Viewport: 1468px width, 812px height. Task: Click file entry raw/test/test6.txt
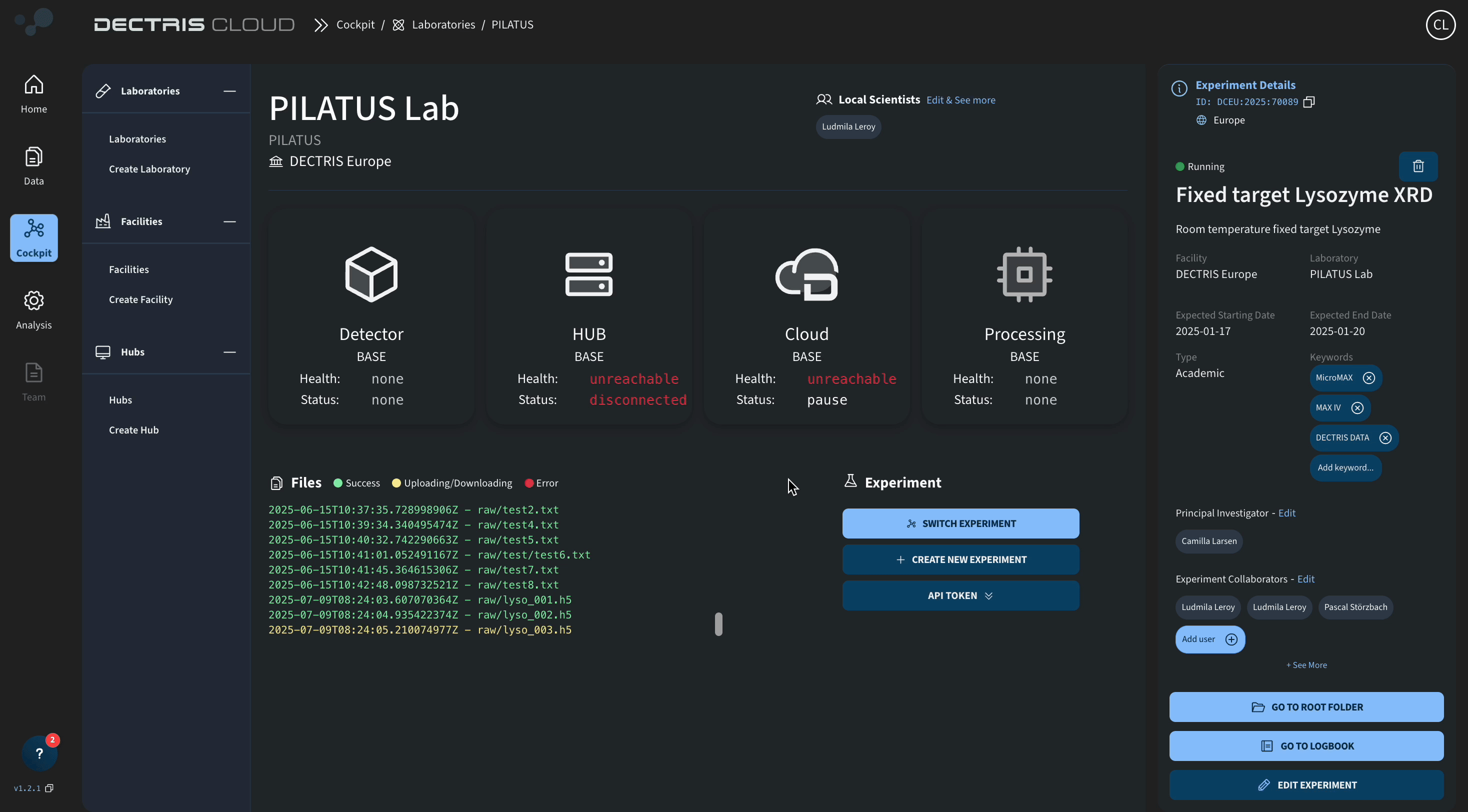(x=429, y=554)
